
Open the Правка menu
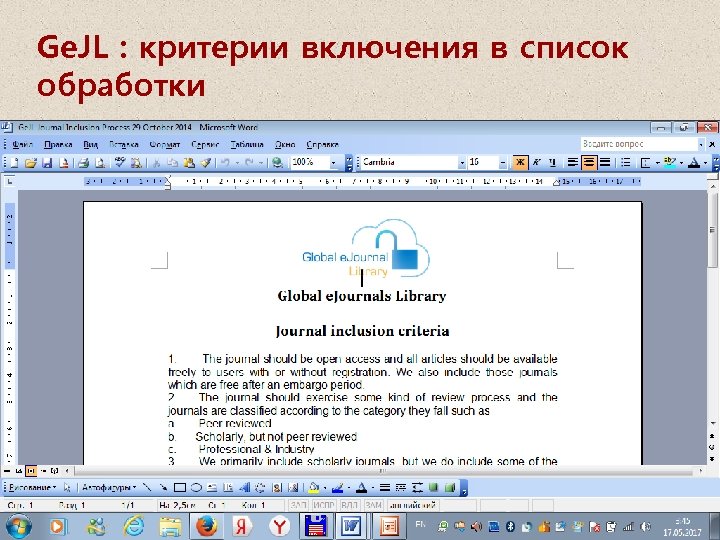pos(58,145)
